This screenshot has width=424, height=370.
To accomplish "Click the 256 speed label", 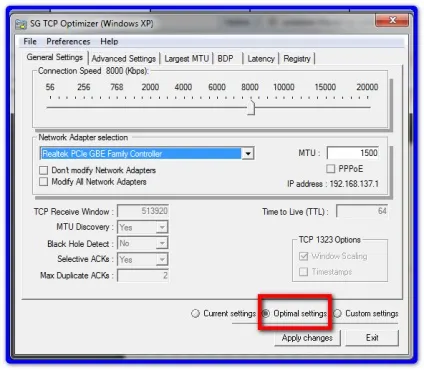I will pyautogui.click(x=84, y=87).
